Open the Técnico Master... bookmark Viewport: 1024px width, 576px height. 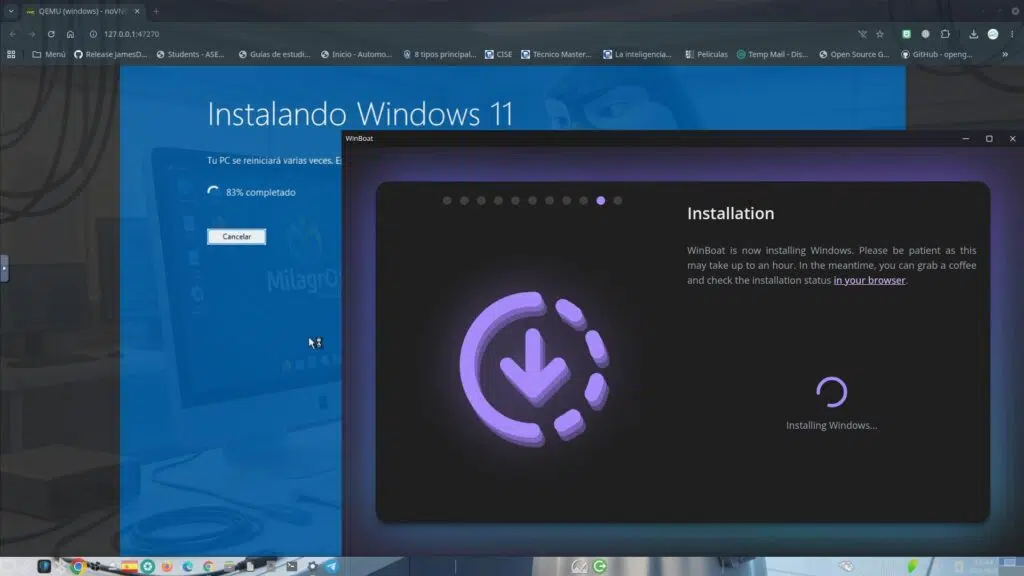556,54
